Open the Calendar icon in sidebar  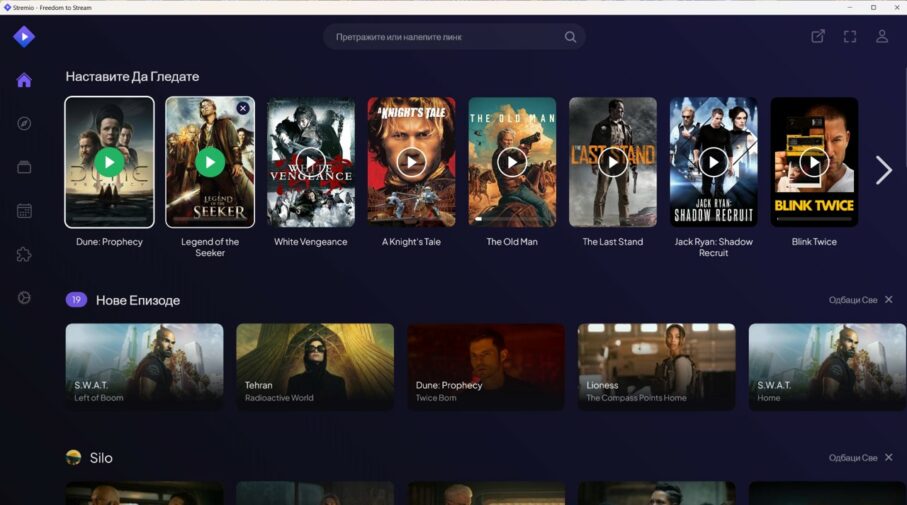[24, 211]
